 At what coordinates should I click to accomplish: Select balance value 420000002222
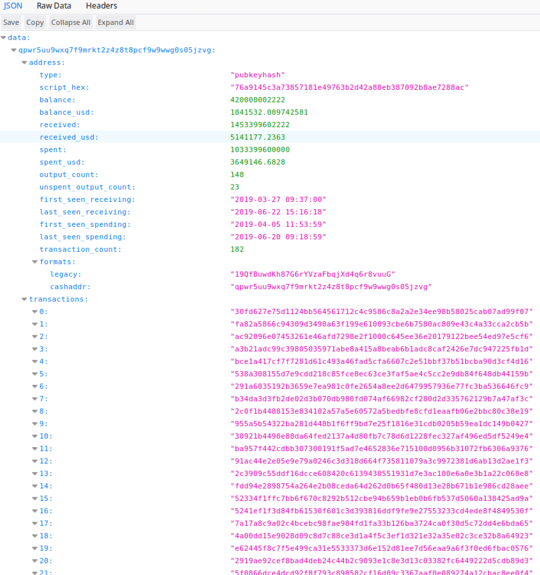(x=258, y=100)
